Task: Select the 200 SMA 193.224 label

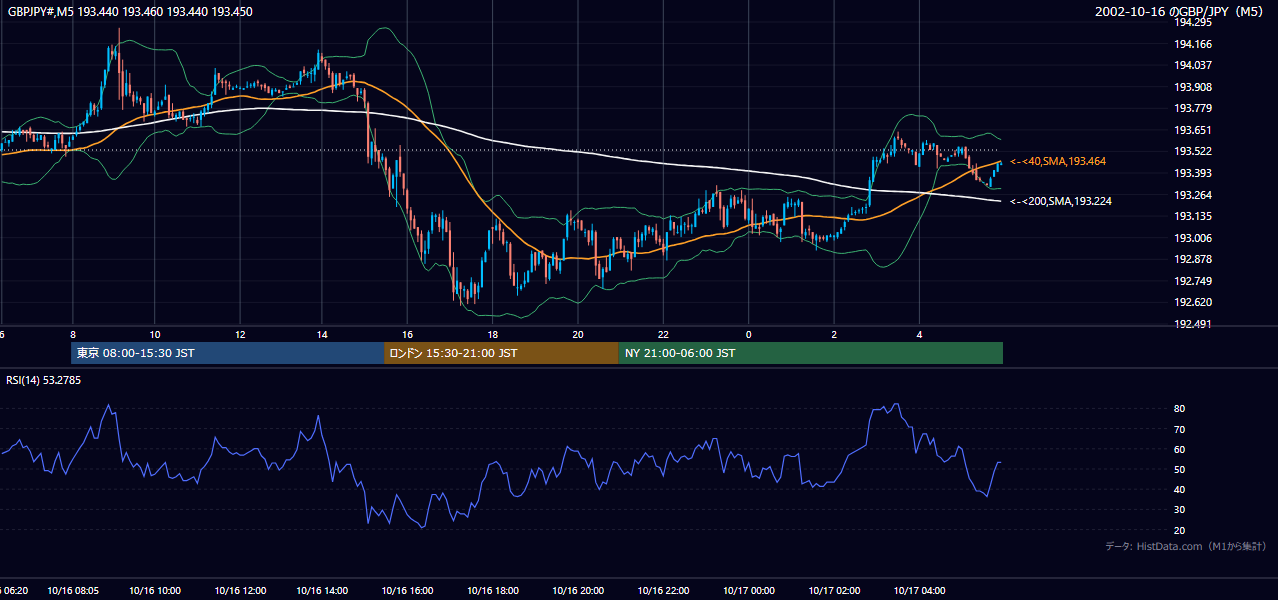Action: coord(1061,201)
